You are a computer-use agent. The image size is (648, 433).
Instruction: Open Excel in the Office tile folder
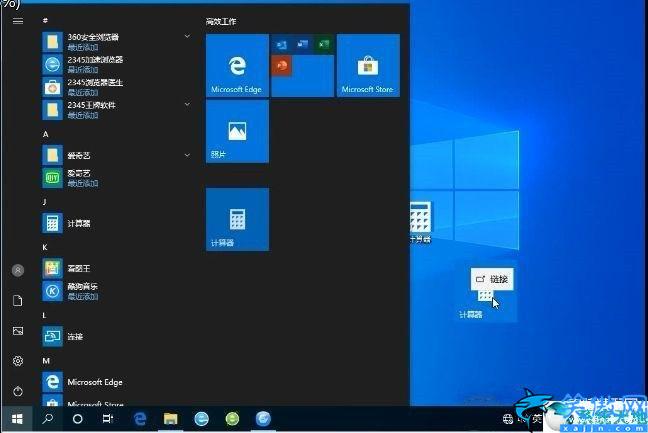coord(324,44)
